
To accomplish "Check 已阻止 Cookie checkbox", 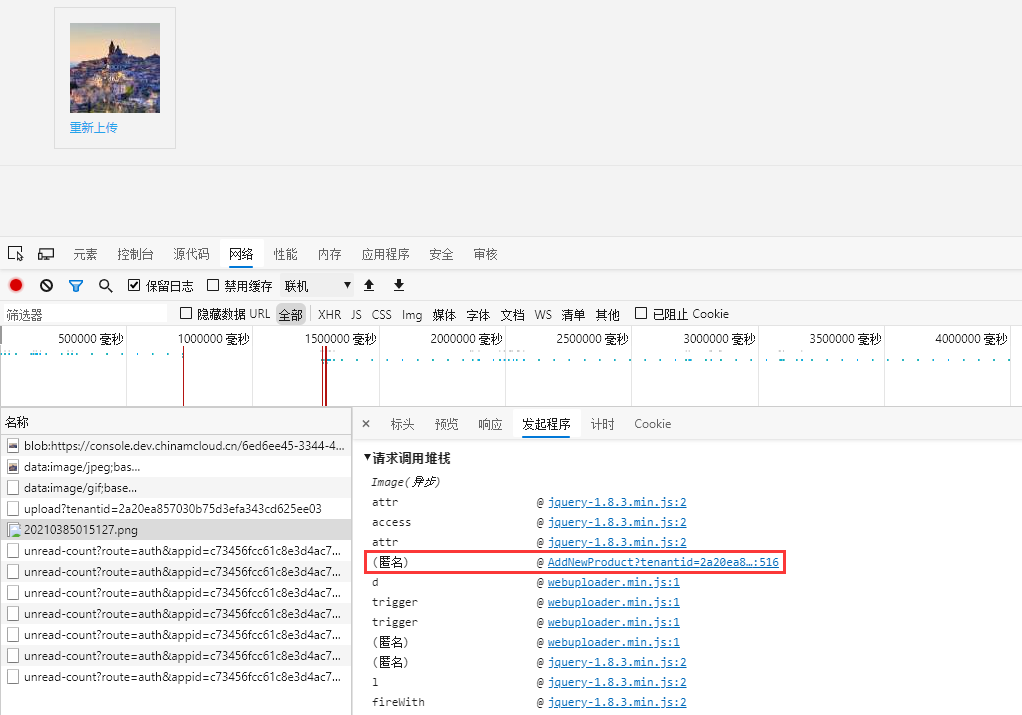I will [641, 314].
